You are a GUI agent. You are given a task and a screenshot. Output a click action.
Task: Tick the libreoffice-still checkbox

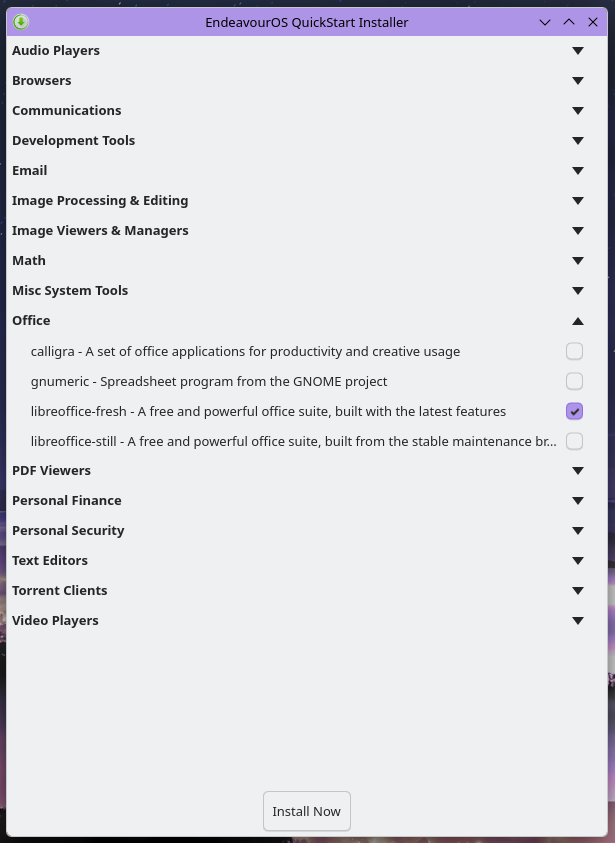pyautogui.click(x=574, y=441)
